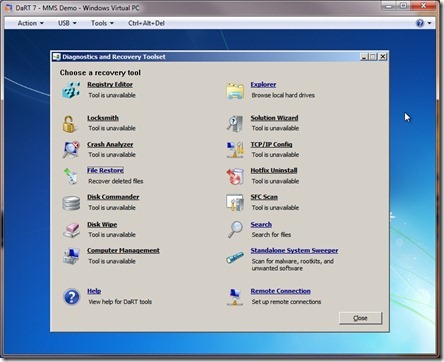
Task: Click the blue Help question mark icon
Action: [71, 297]
